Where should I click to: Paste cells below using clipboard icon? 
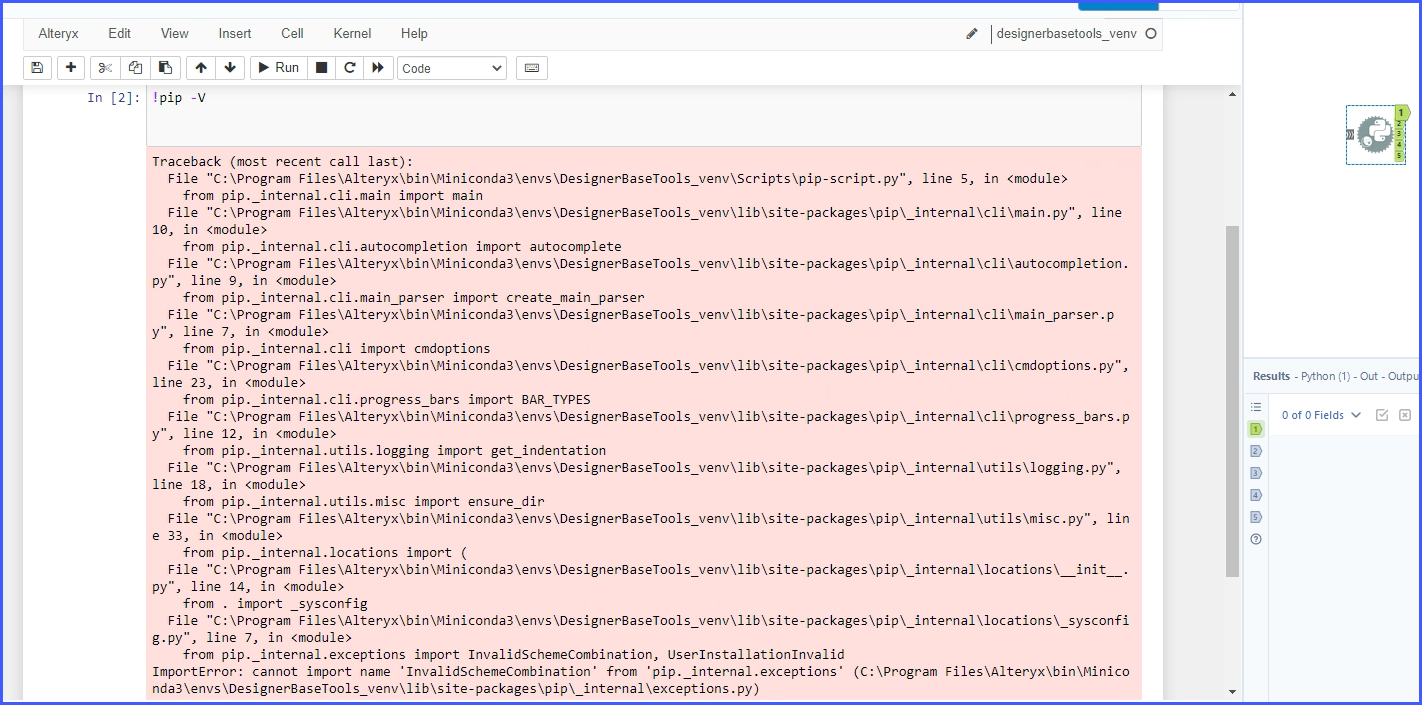(165, 68)
